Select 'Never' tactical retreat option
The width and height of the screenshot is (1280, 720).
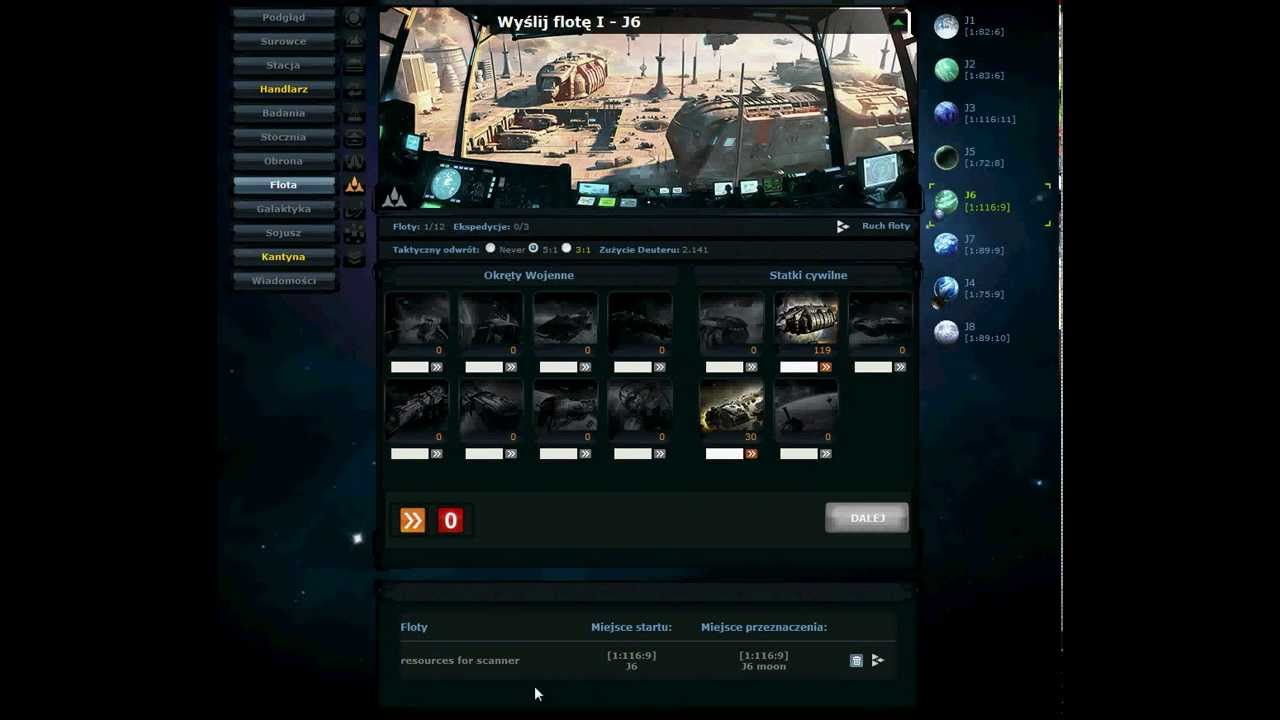490,248
